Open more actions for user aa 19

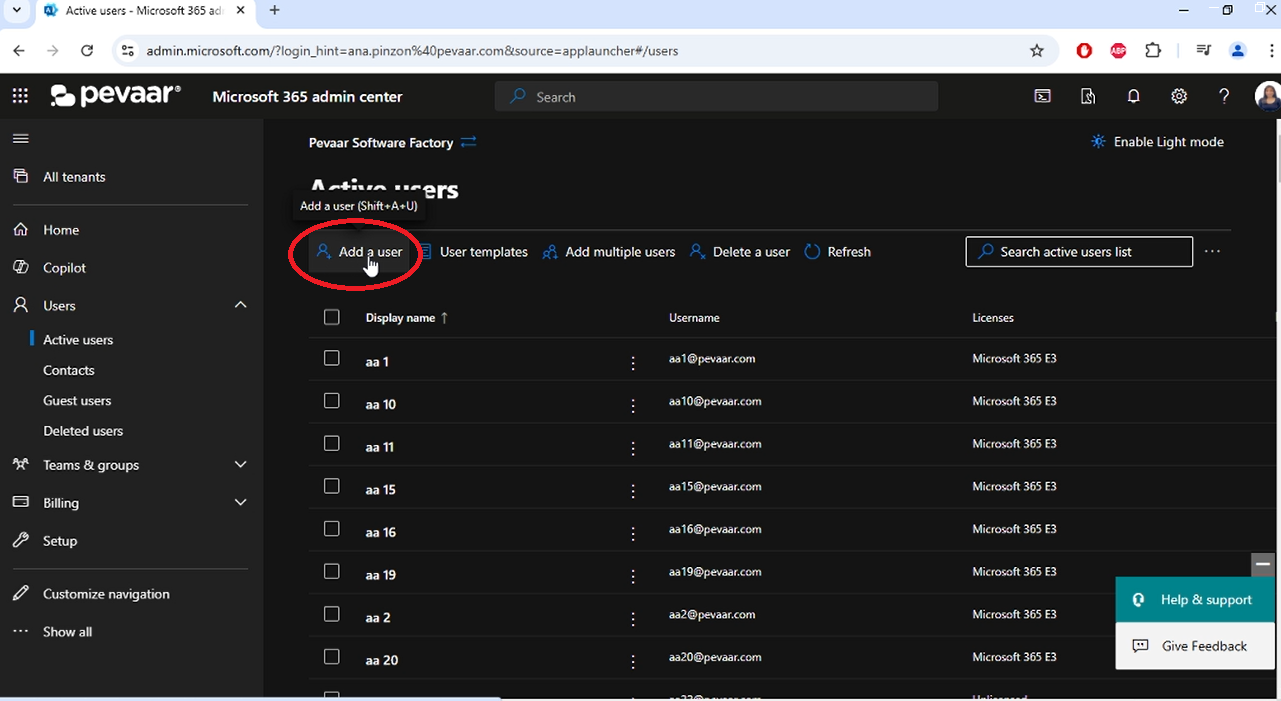633,577
